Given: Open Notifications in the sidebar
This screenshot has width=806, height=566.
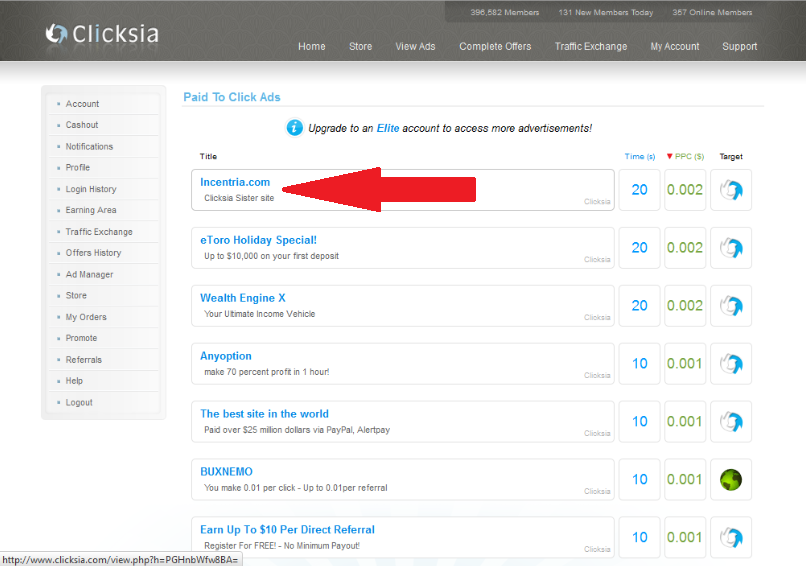Looking at the screenshot, I should [x=89, y=147].
